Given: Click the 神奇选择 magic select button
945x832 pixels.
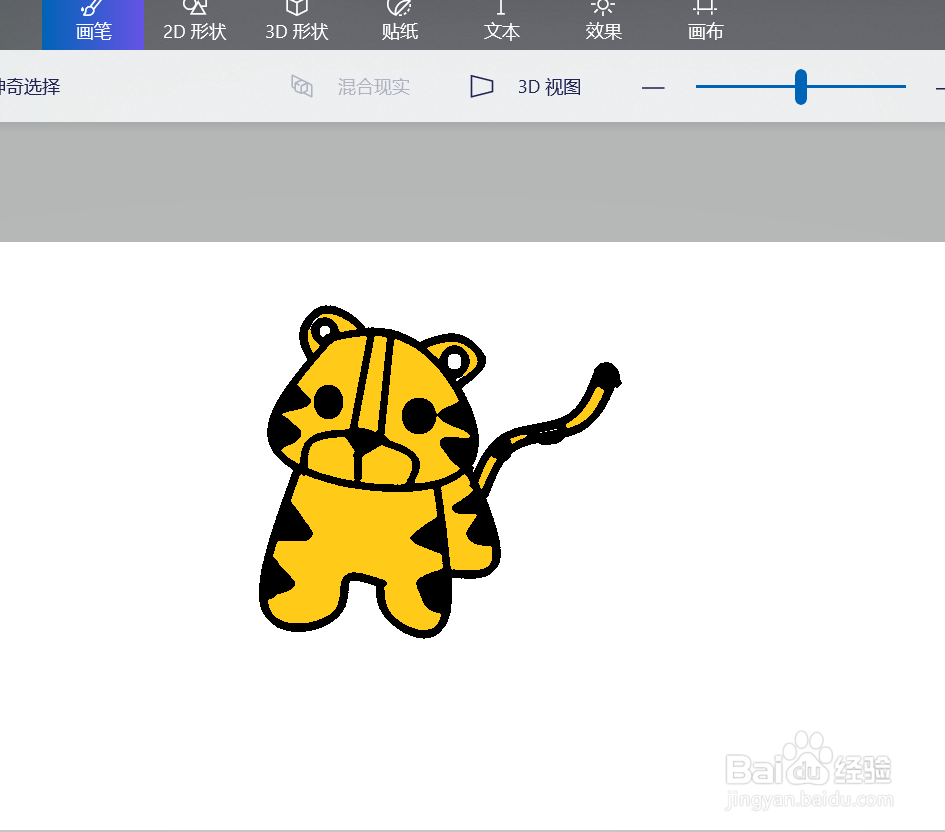Looking at the screenshot, I should (30, 87).
